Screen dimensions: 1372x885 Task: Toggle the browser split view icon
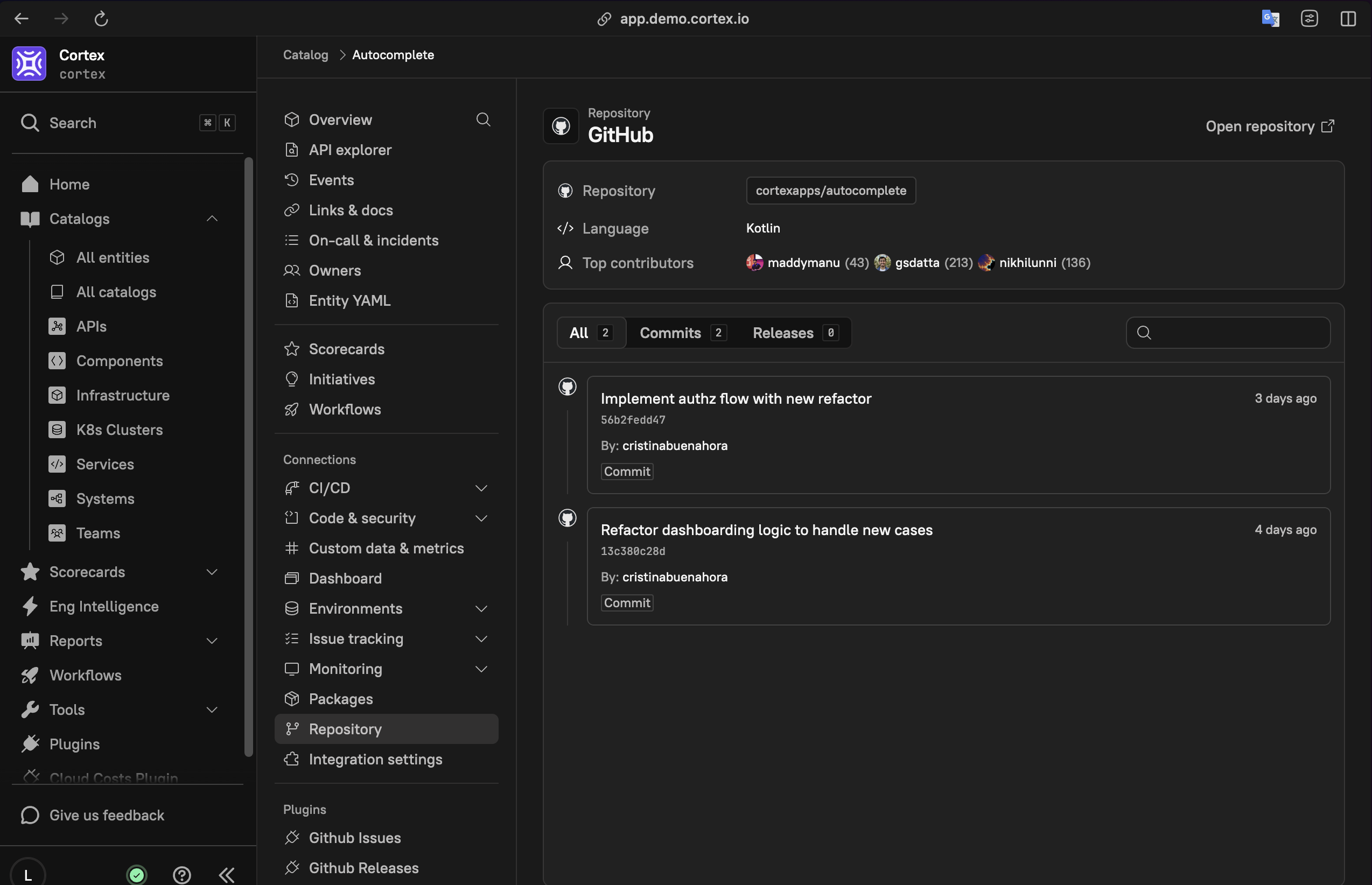click(1348, 19)
